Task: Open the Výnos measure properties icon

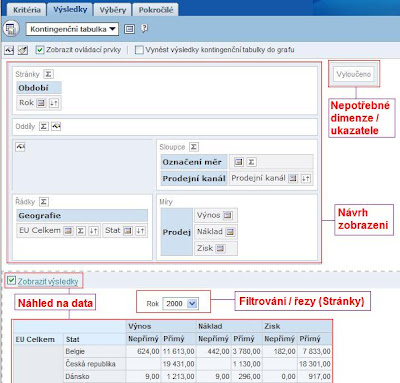Action: pyautogui.click(x=228, y=215)
